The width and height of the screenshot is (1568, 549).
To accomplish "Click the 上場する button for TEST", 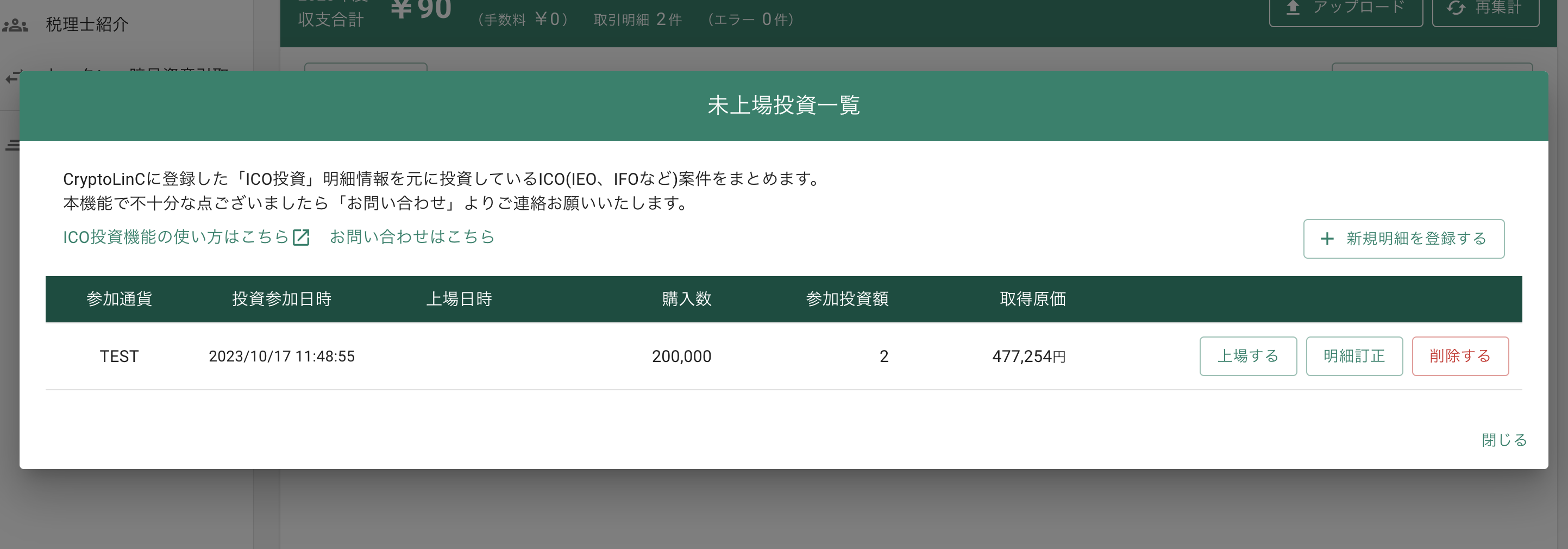I will click(x=1248, y=356).
